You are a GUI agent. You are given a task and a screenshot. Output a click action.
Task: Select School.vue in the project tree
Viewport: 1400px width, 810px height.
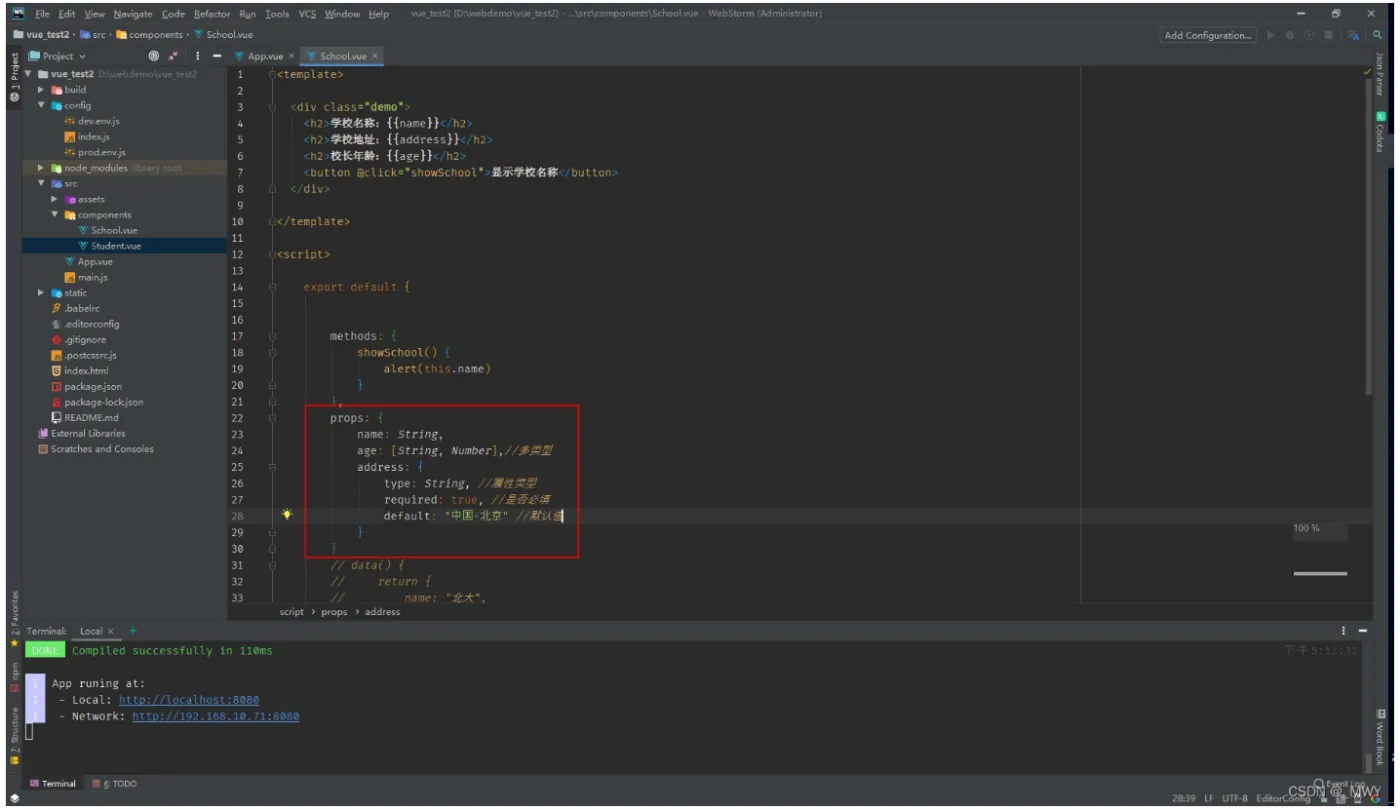114,230
